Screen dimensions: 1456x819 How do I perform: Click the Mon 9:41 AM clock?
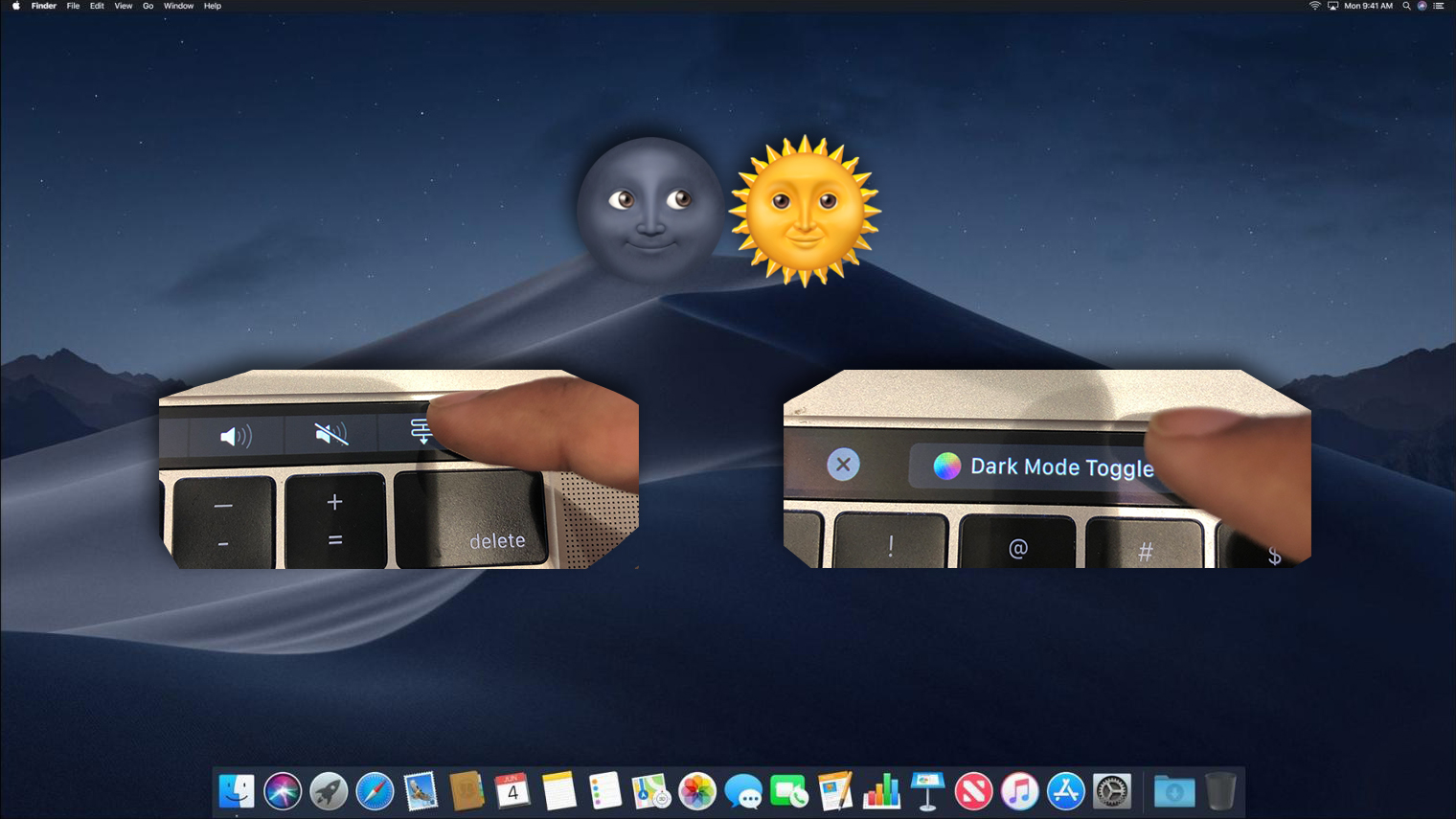click(1368, 6)
